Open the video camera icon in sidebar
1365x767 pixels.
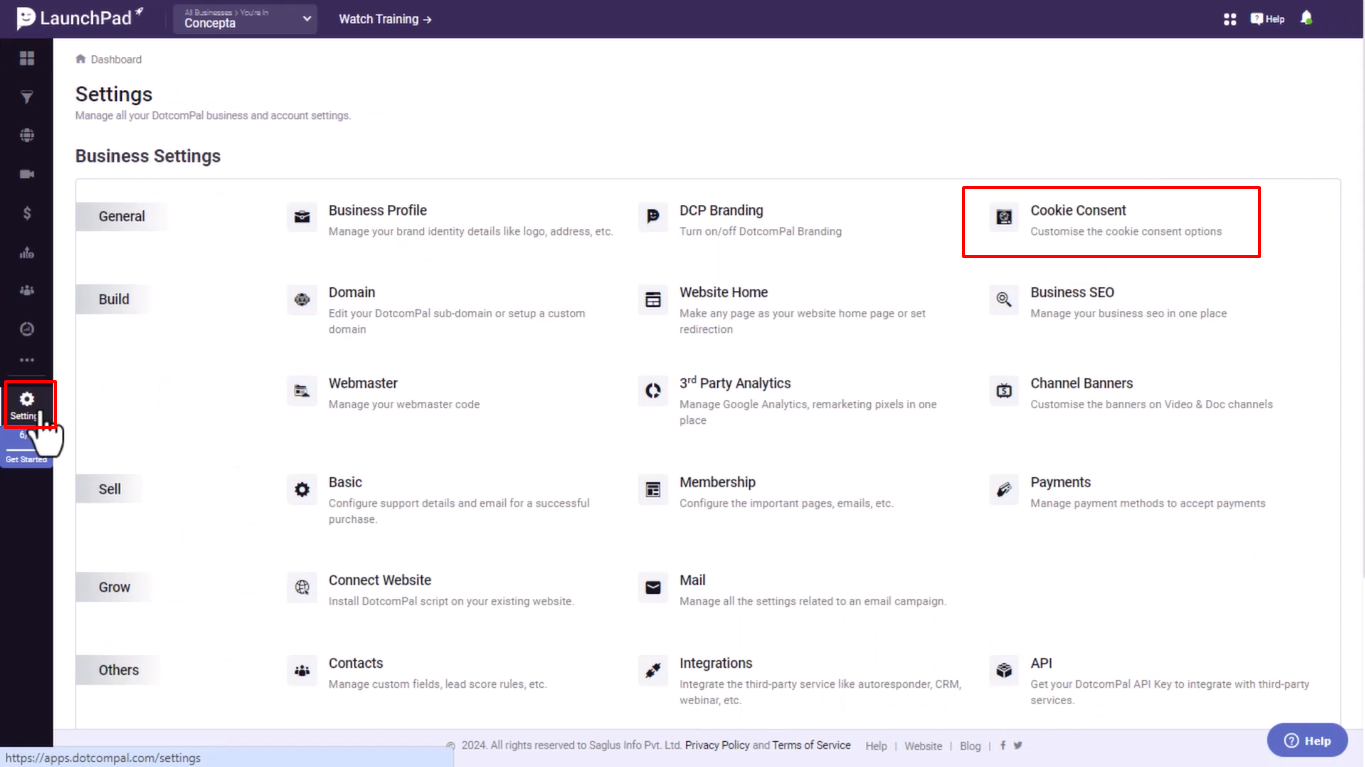click(x=27, y=174)
